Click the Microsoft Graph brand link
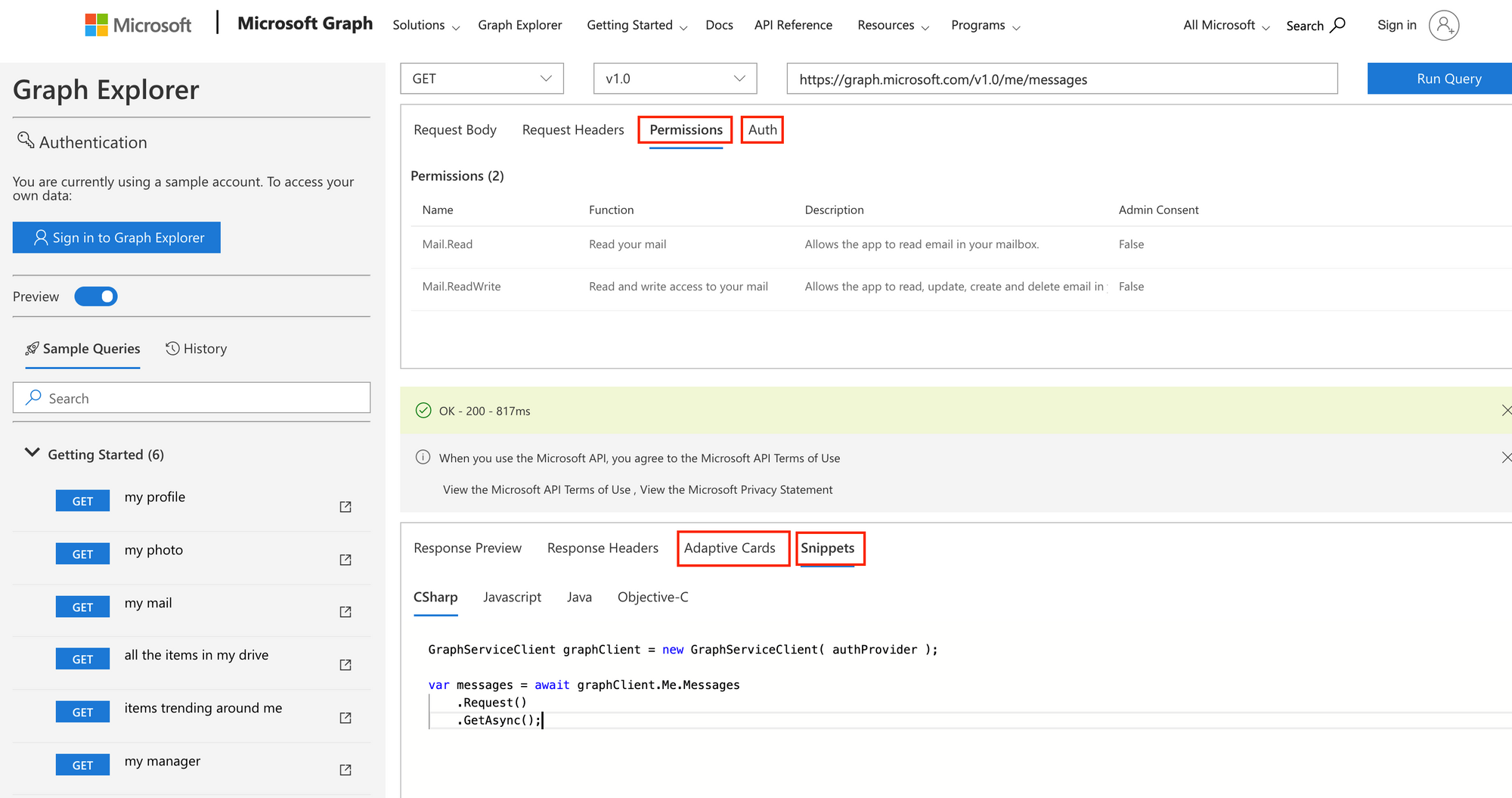Screen dimensions: 1512x798 [x=305, y=23]
